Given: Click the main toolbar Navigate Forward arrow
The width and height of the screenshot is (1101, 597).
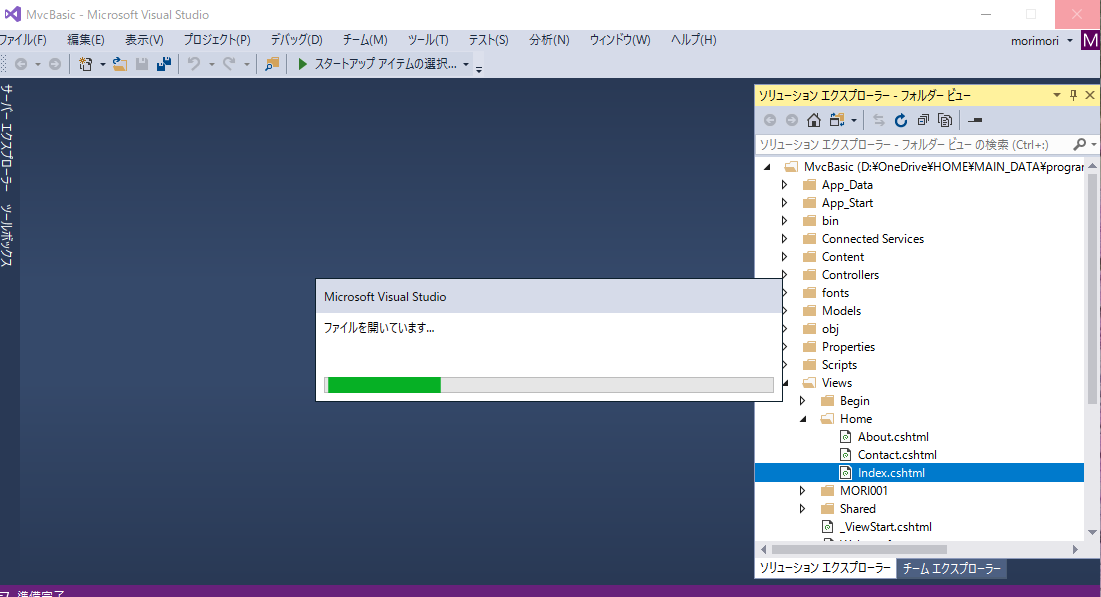Looking at the screenshot, I should 55,64.
